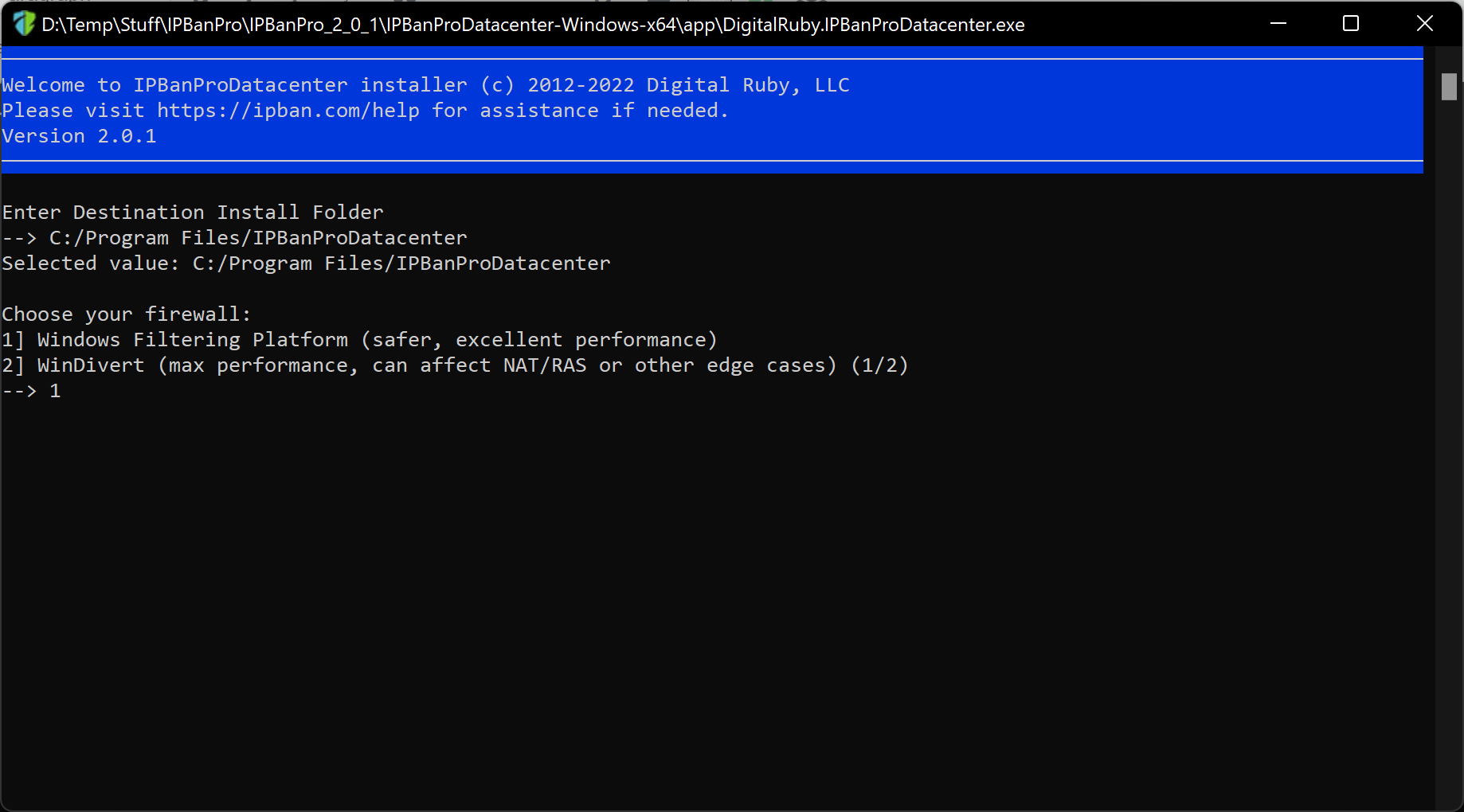Minimize the installer console window
Image resolution: width=1464 pixels, height=812 pixels.
1278,24
